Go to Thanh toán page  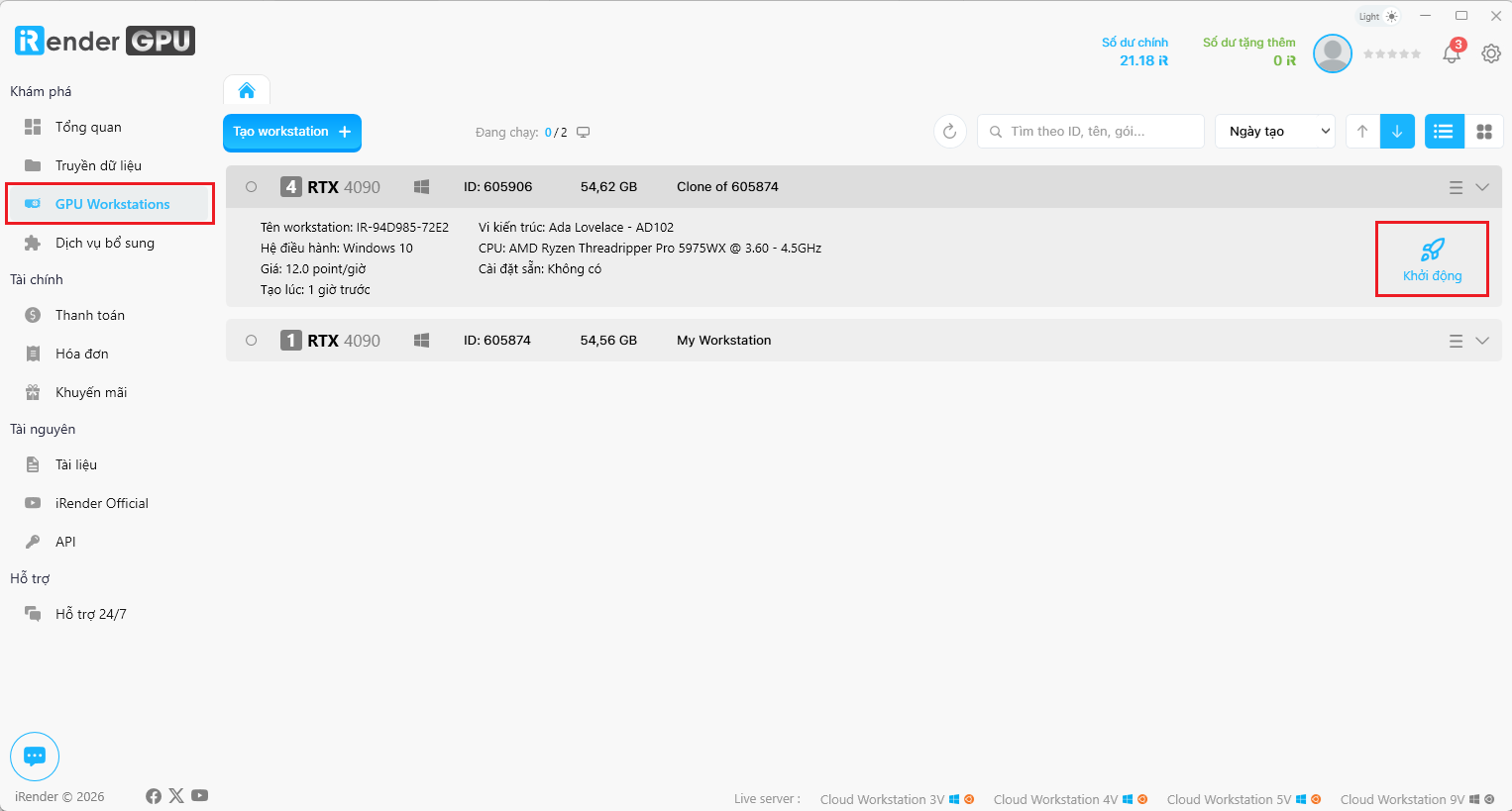pos(89,315)
